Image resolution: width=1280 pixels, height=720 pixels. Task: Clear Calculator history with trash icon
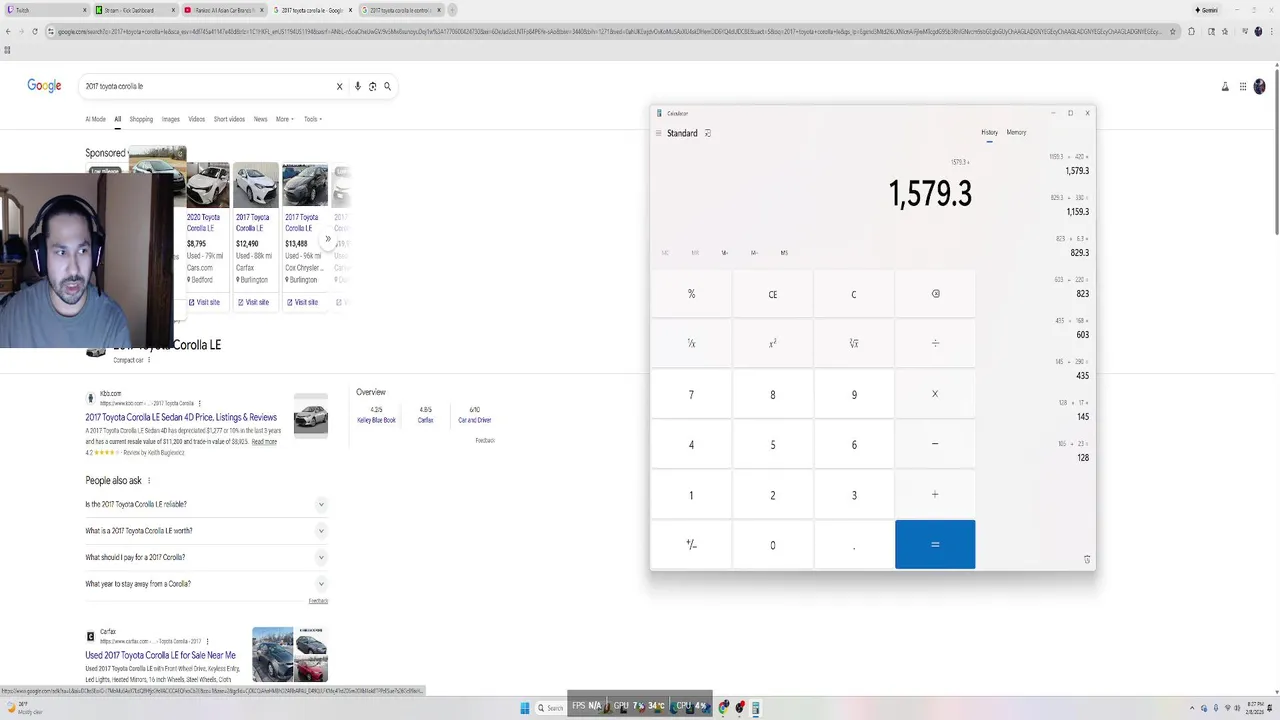[1087, 560]
